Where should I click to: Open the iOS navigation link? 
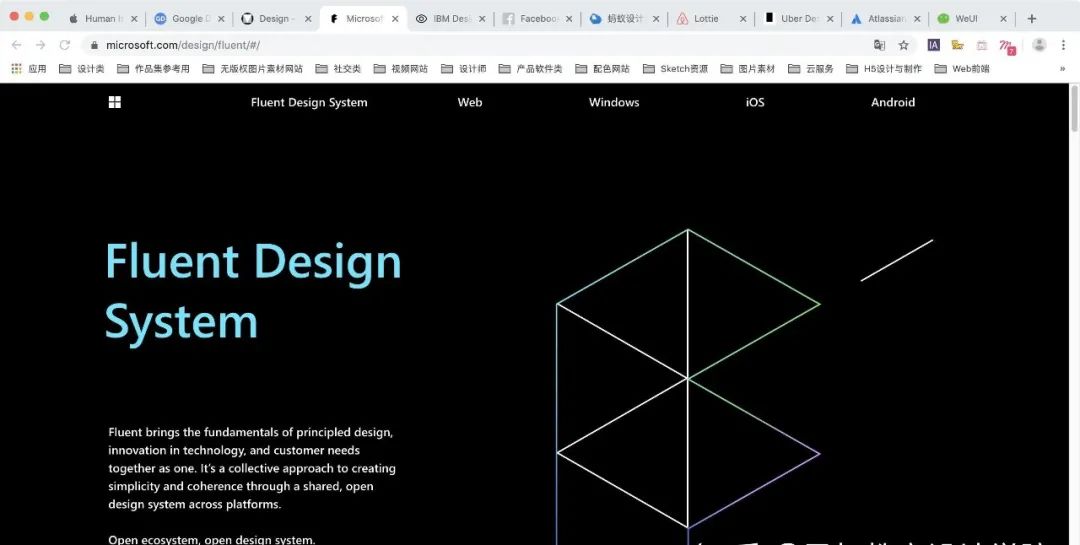(x=755, y=103)
